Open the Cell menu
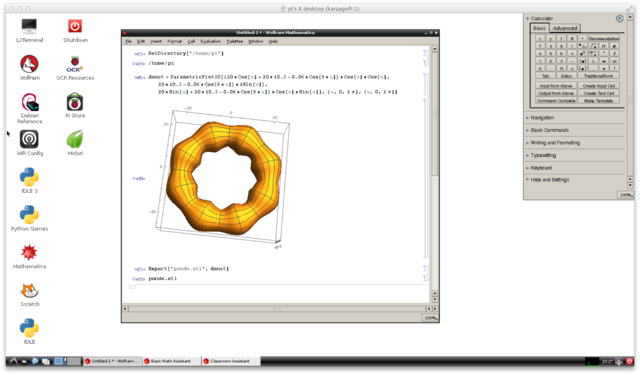Viewport: 640px width, 375px height. tap(191, 41)
